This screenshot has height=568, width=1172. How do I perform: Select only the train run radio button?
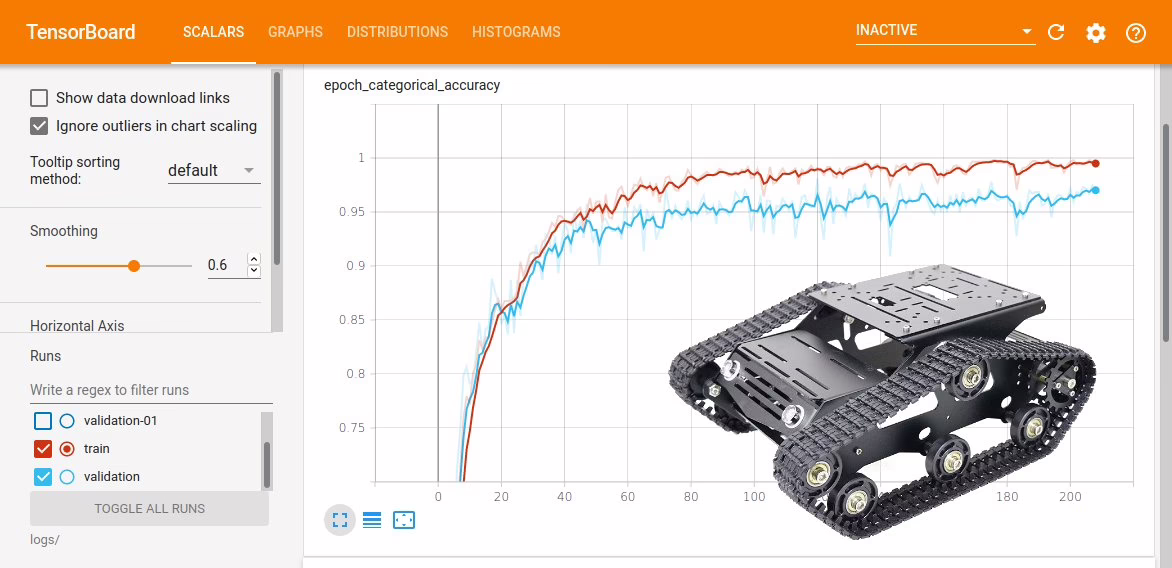[67, 449]
